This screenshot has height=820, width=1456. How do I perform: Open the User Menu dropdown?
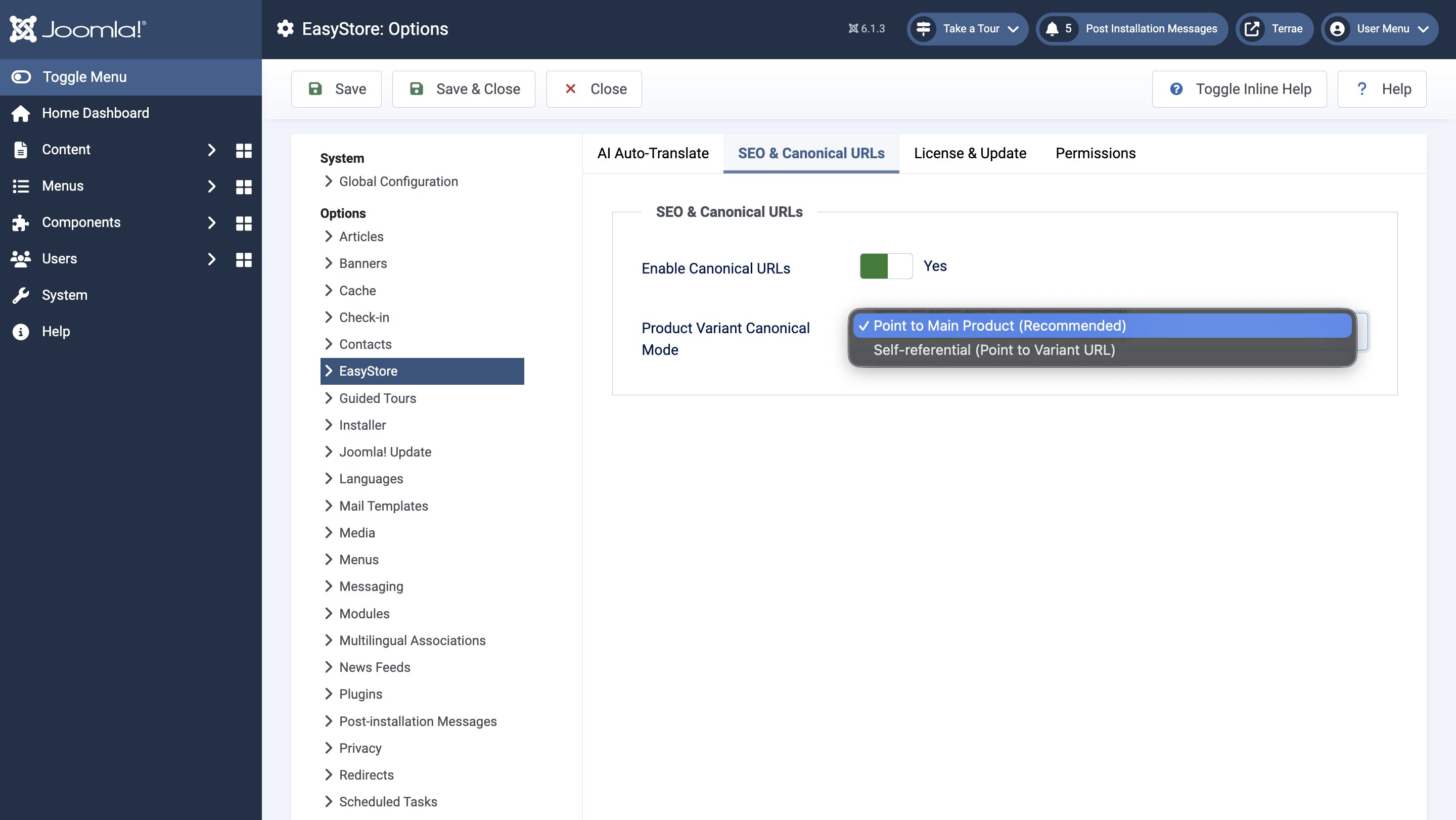pos(1380,29)
